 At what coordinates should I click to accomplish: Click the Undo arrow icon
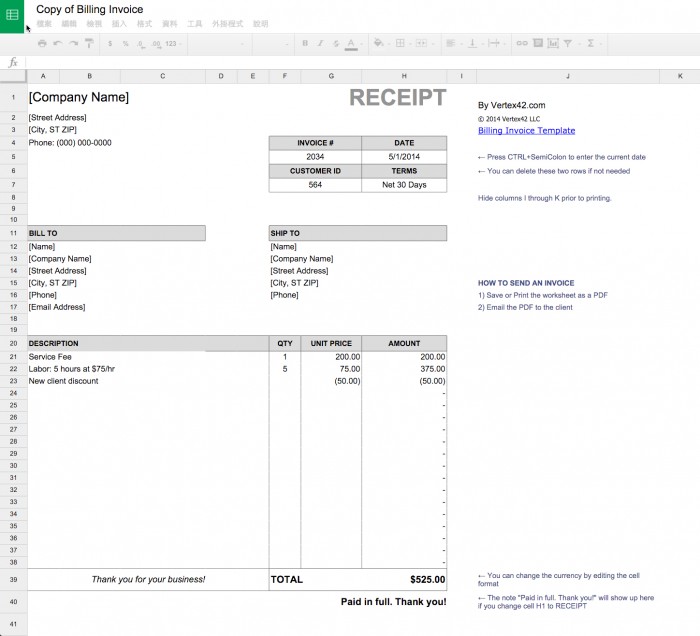click(x=58, y=43)
